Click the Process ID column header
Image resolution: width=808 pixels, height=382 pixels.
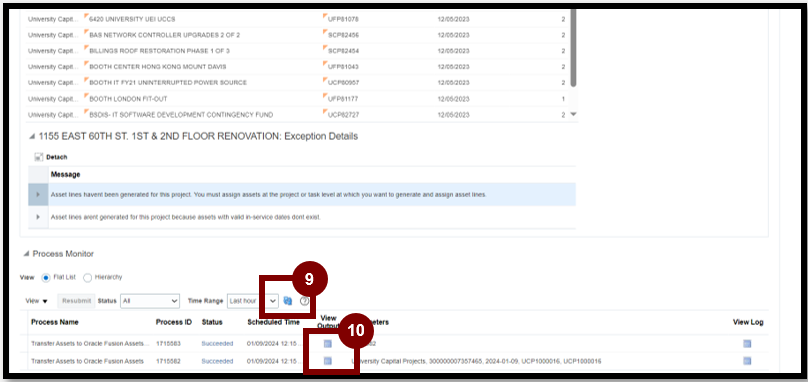pos(174,322)
